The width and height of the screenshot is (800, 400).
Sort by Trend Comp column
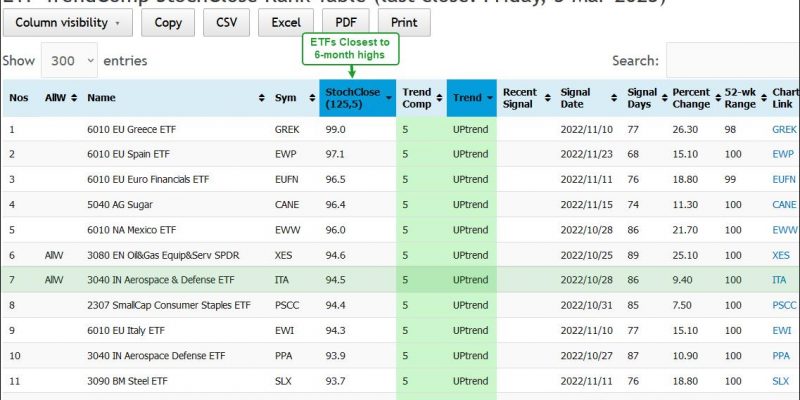coord(421,98)
